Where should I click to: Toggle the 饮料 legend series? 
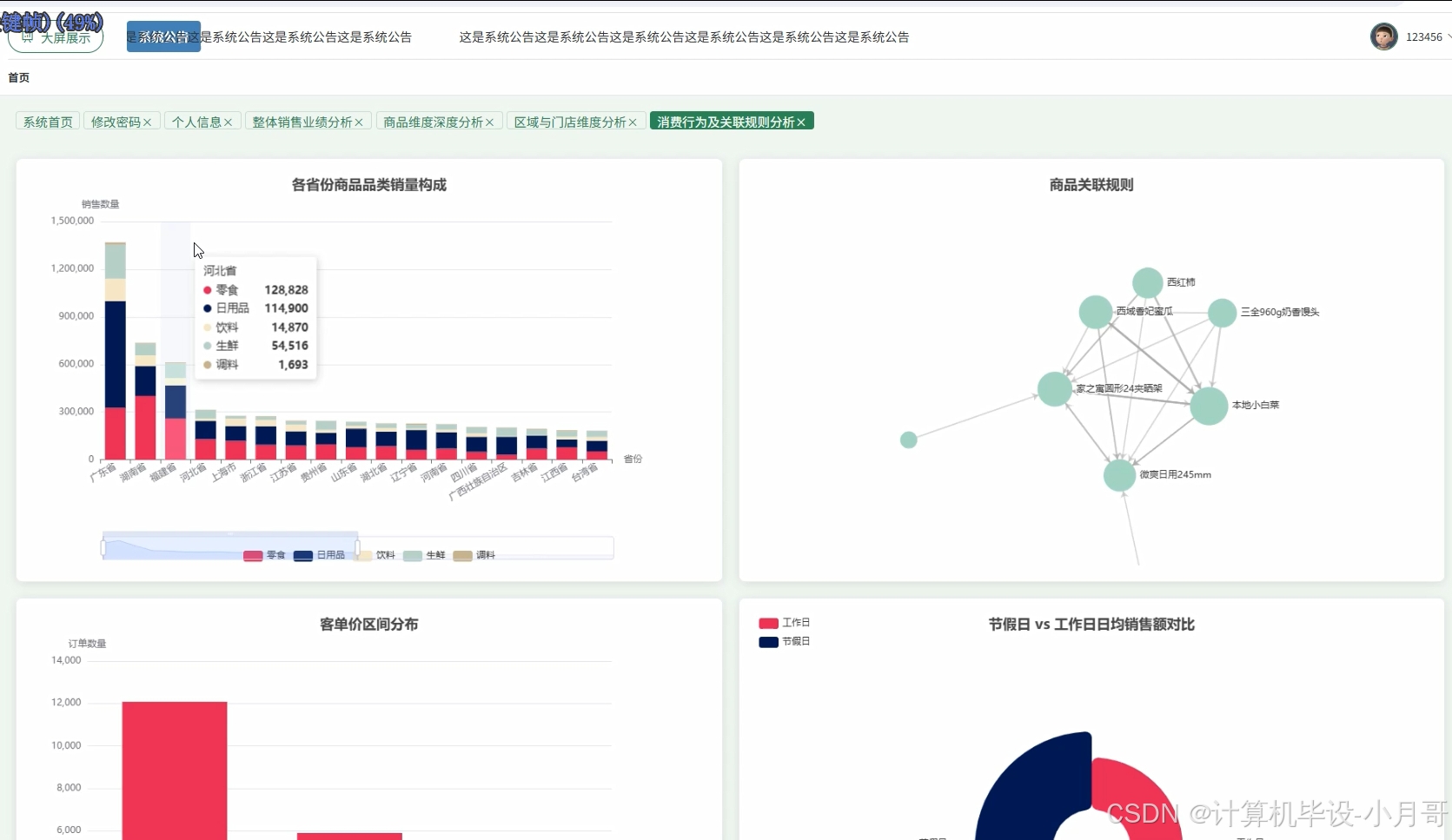tap(375, 555)
